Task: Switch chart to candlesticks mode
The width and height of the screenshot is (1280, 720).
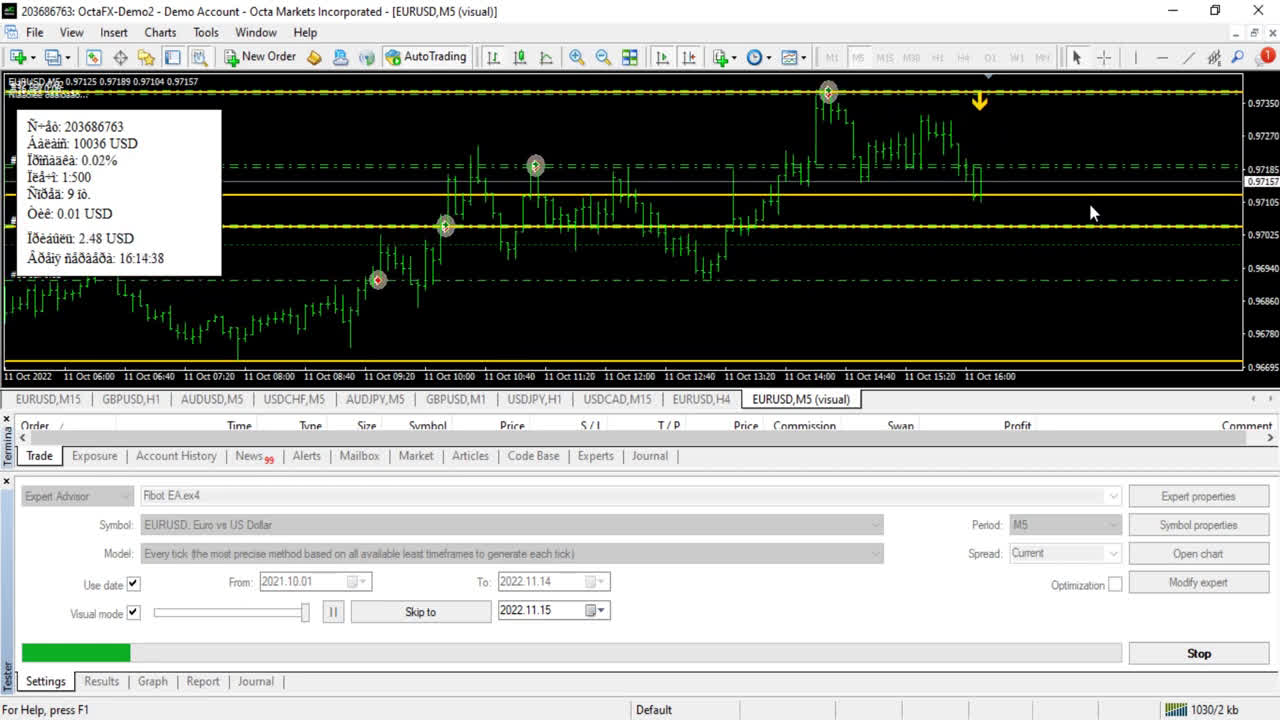Action: (x=520, y=57)
